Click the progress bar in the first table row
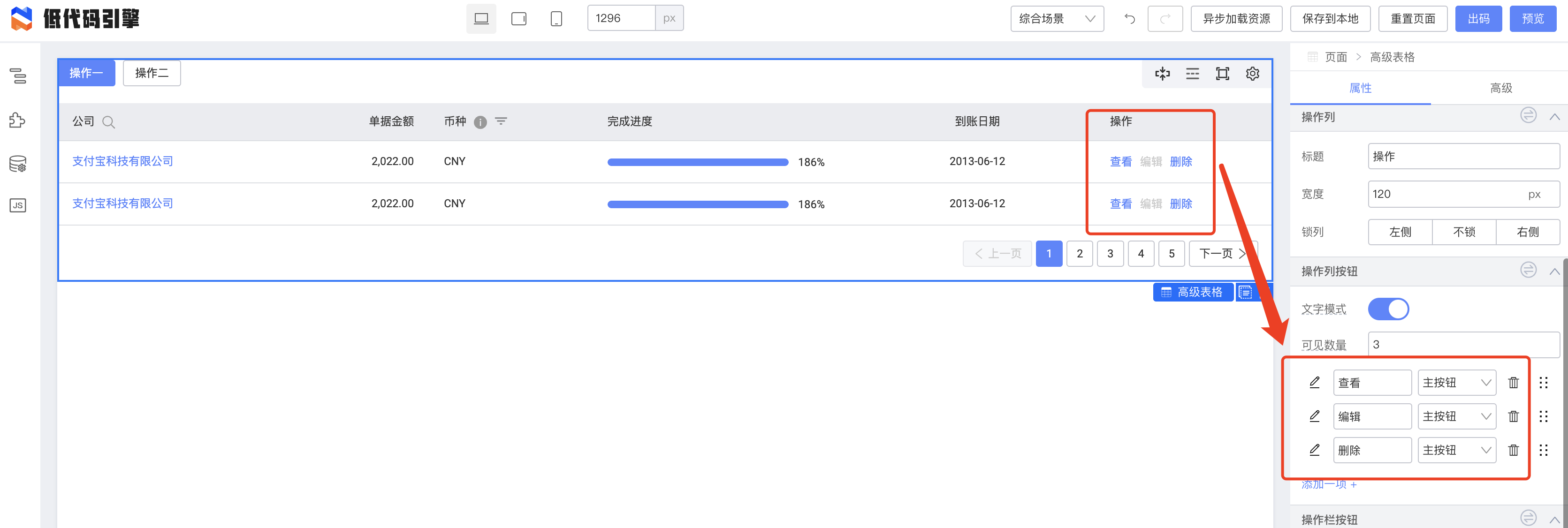Screen dimensions: 1568x528 (x=698, y=162)
